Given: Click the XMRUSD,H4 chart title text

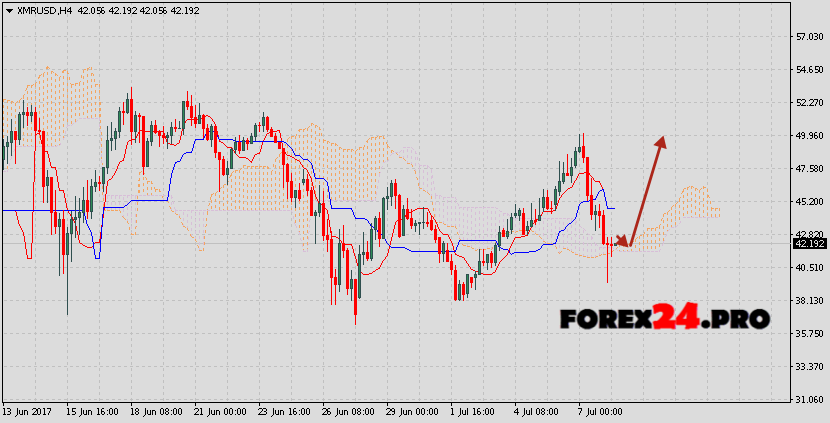Looking at the screenshot, I should pyautogui.click(x=35, y=10).
